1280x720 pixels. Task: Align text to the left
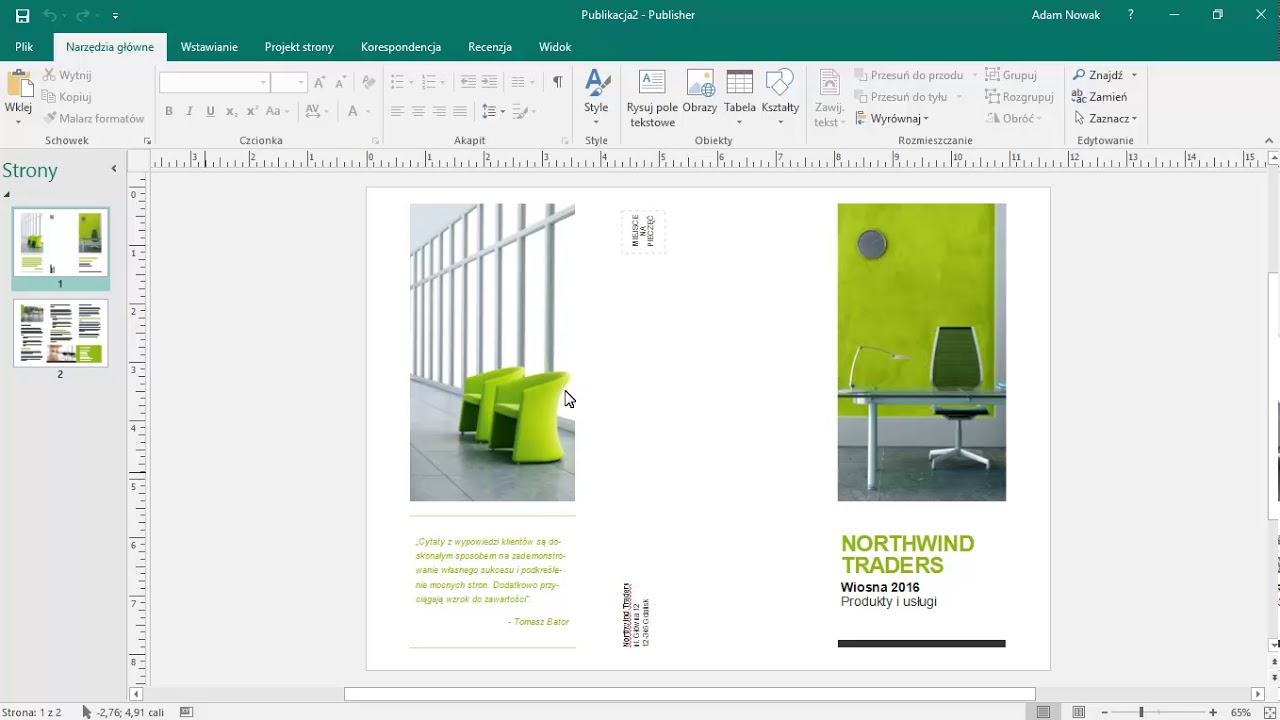(x=397, y=111)
